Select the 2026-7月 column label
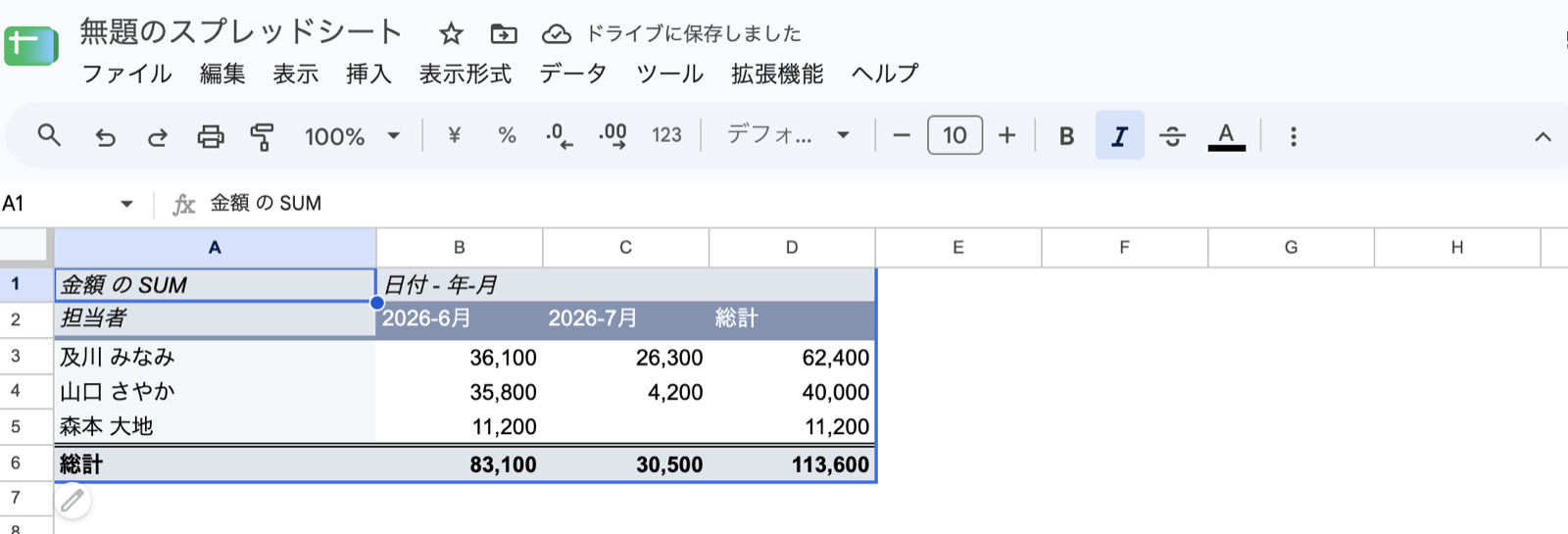The width and height of the screenshot is (1568, 534). click(x=625, y=318)
